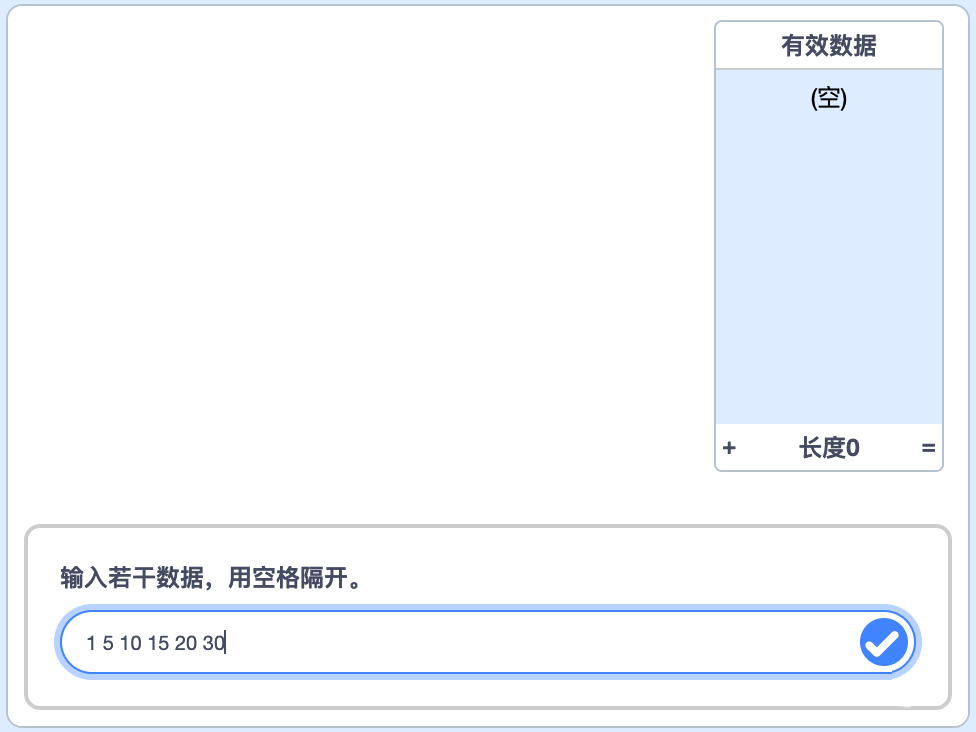Click the = icon beside 长度0
Screen dimensions: 976x732
[x=928, y=448]
